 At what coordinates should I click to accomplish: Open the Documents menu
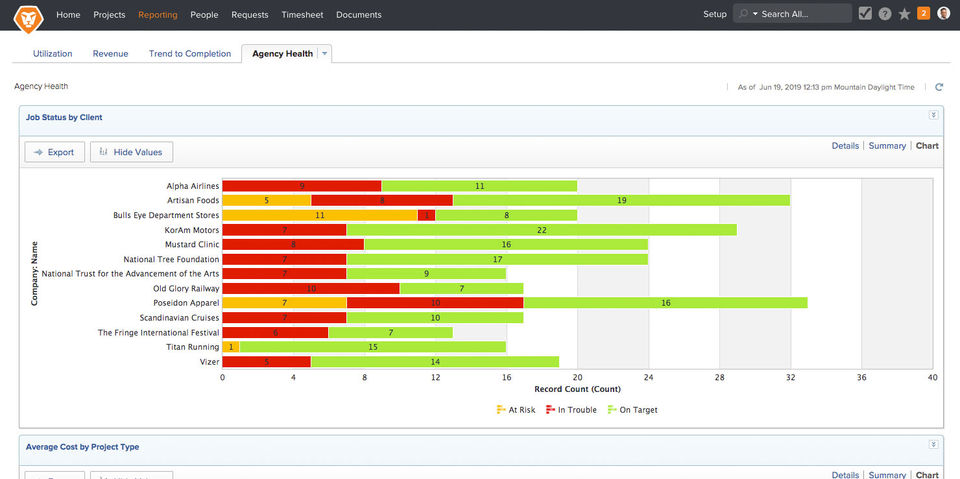click(x=359, y=15)
